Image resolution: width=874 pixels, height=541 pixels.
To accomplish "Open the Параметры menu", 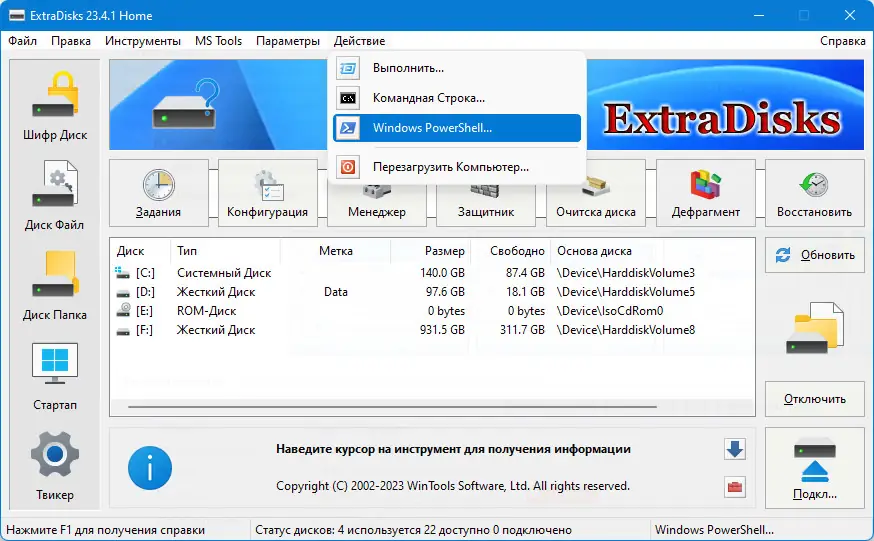I will pos(288,41).
